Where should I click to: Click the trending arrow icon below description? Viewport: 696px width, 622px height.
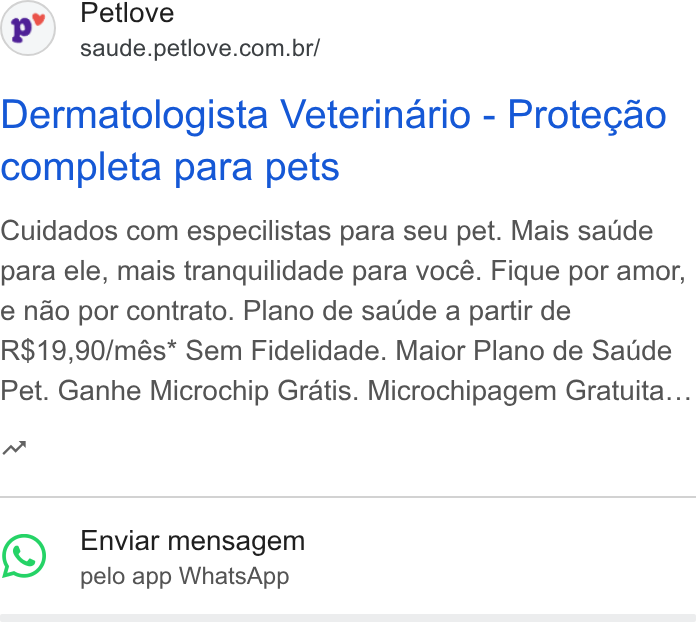(14, 448)
